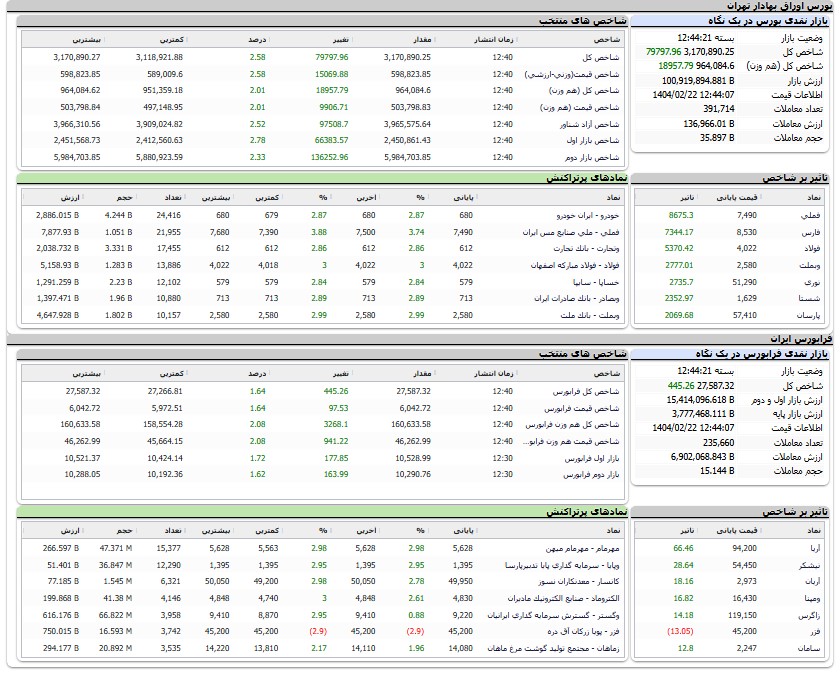Image resolution: width=840 pixels, height=677 pixels.
Task: Open symbol خودرو - ایران خودرو
Action: [588, 215]
